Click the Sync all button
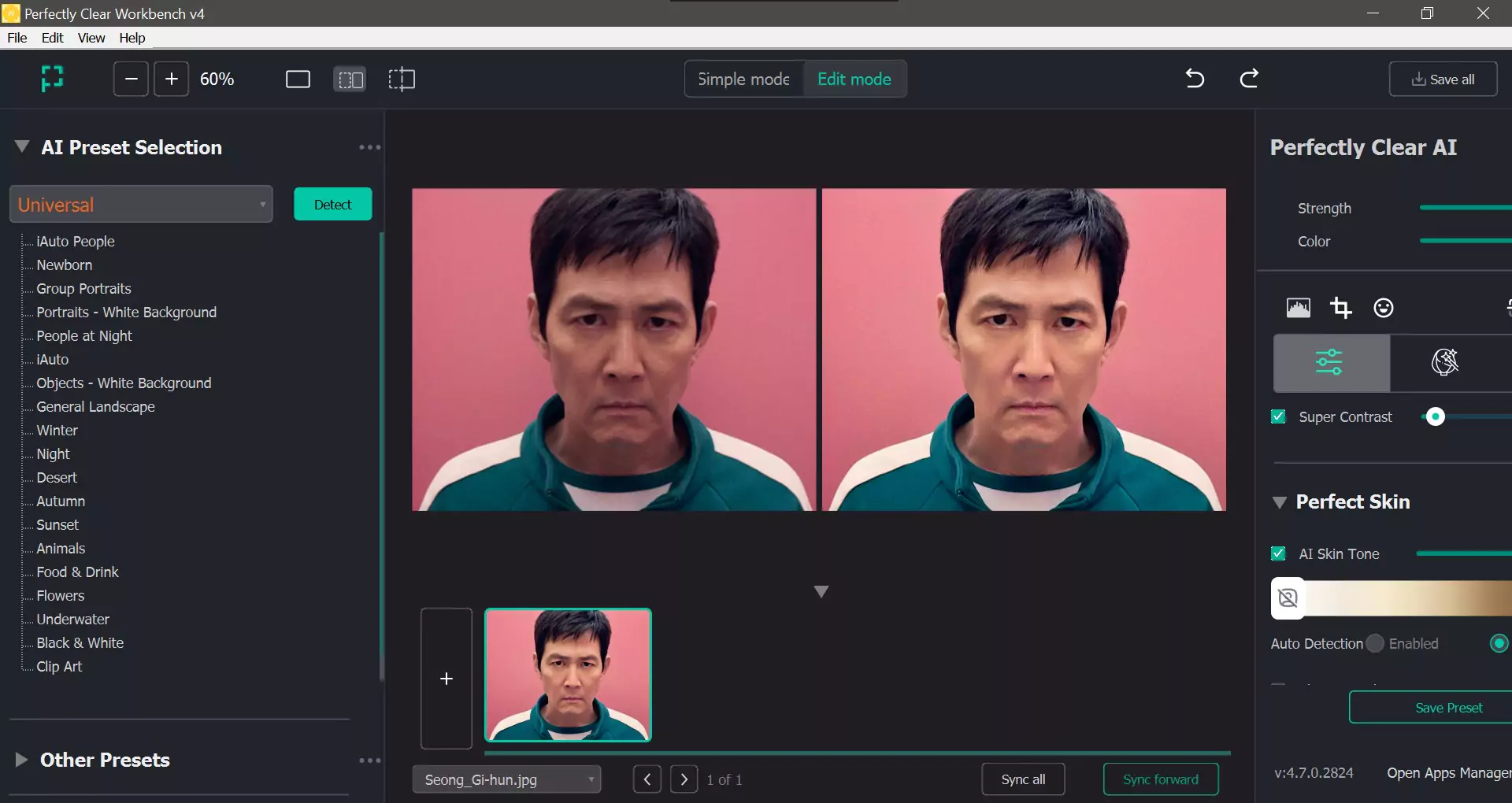The image size is (1512, 803). [x=1023, y=779]
